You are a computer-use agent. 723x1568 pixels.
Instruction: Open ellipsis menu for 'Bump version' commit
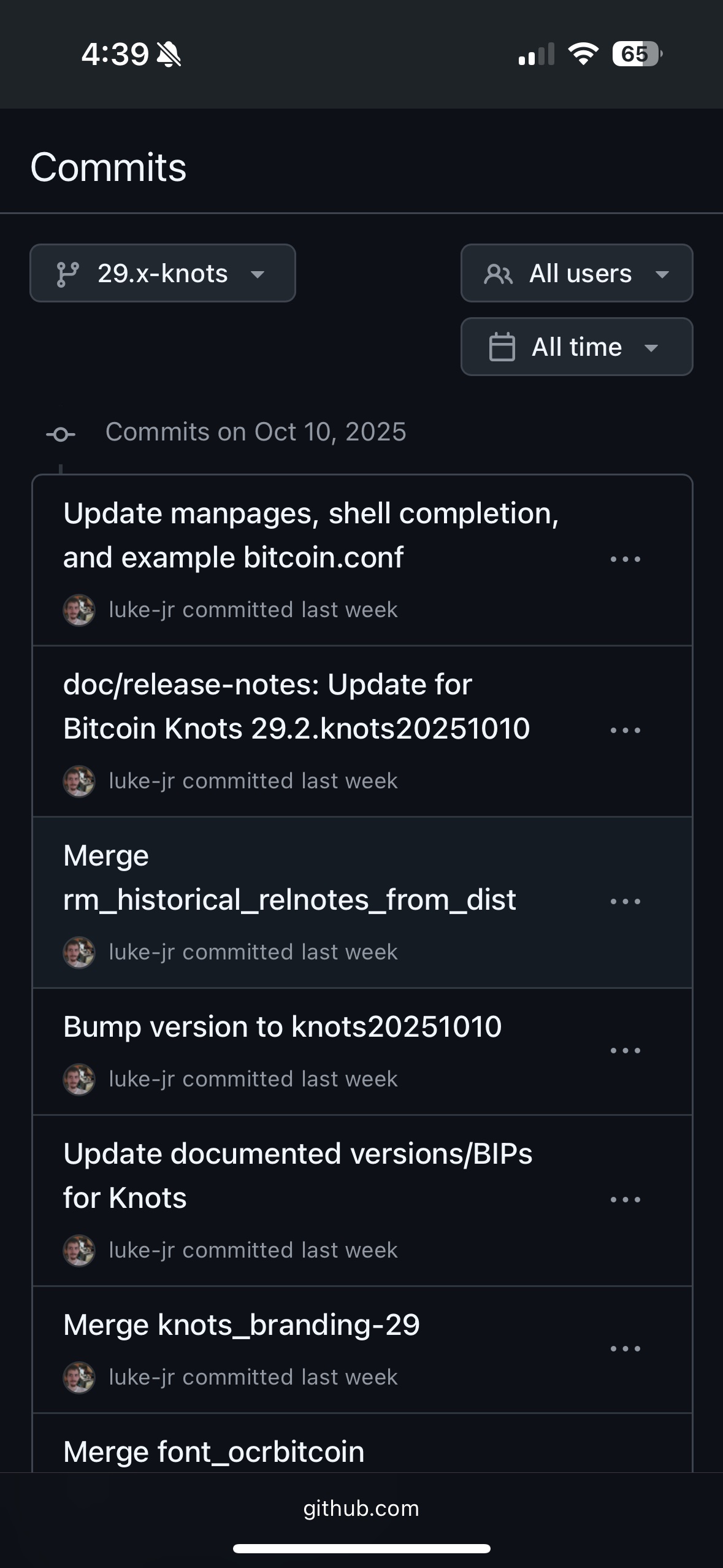tap(625, 1050)
